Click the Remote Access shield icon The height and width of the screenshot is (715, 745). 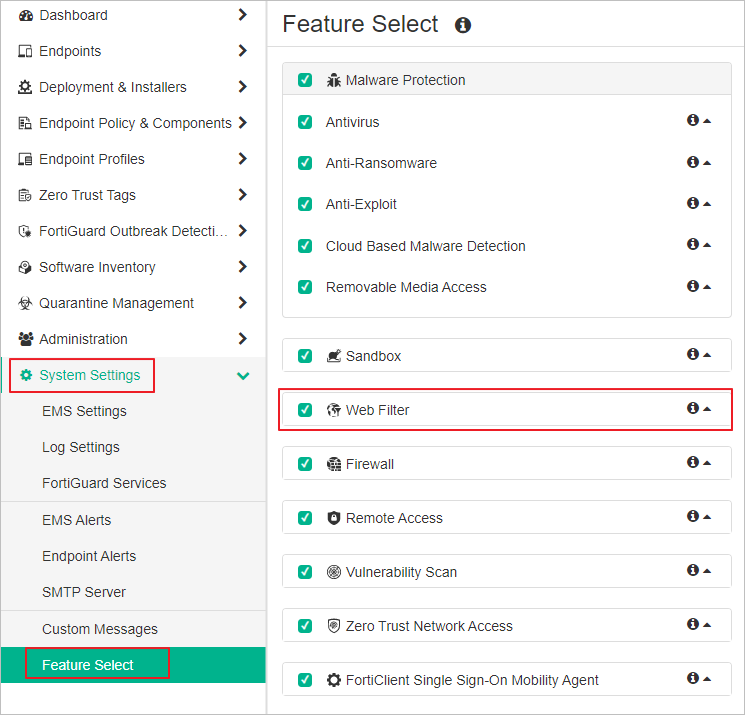point(334,518)
